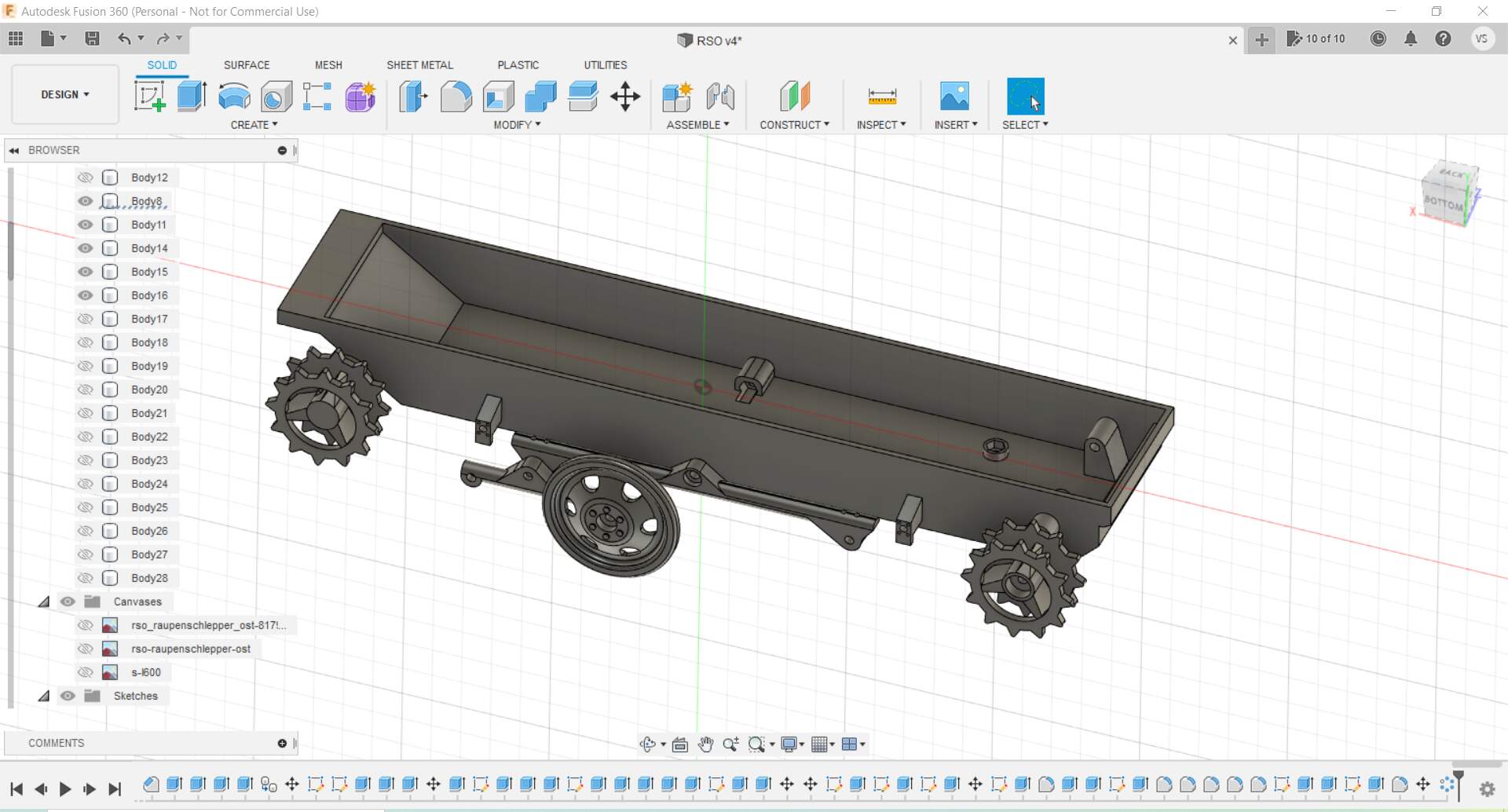Click the Move/Copy arrows icon
1508x812 pixels.
625,97
